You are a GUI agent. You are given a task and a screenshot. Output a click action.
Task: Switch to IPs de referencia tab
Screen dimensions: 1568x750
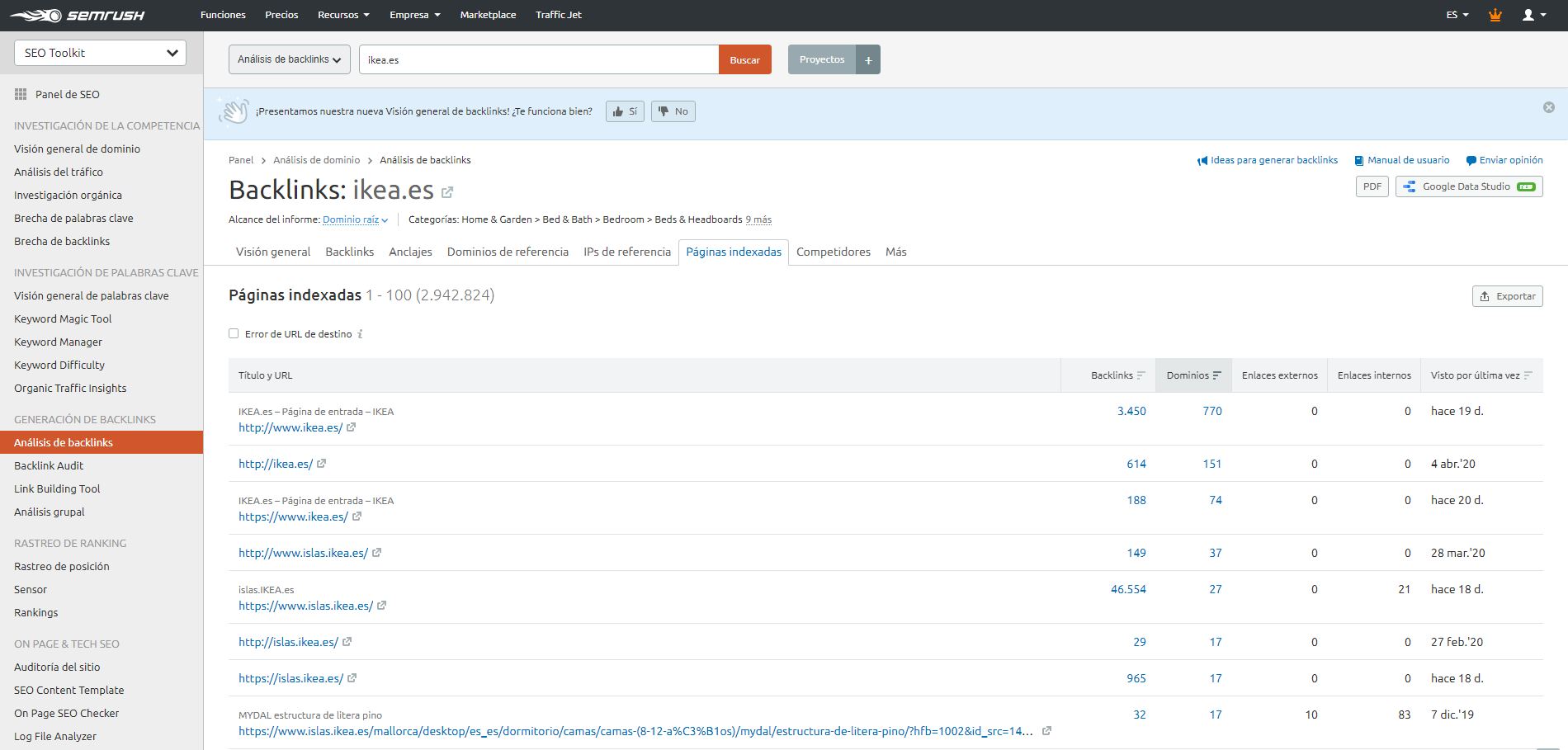[627, 252]
